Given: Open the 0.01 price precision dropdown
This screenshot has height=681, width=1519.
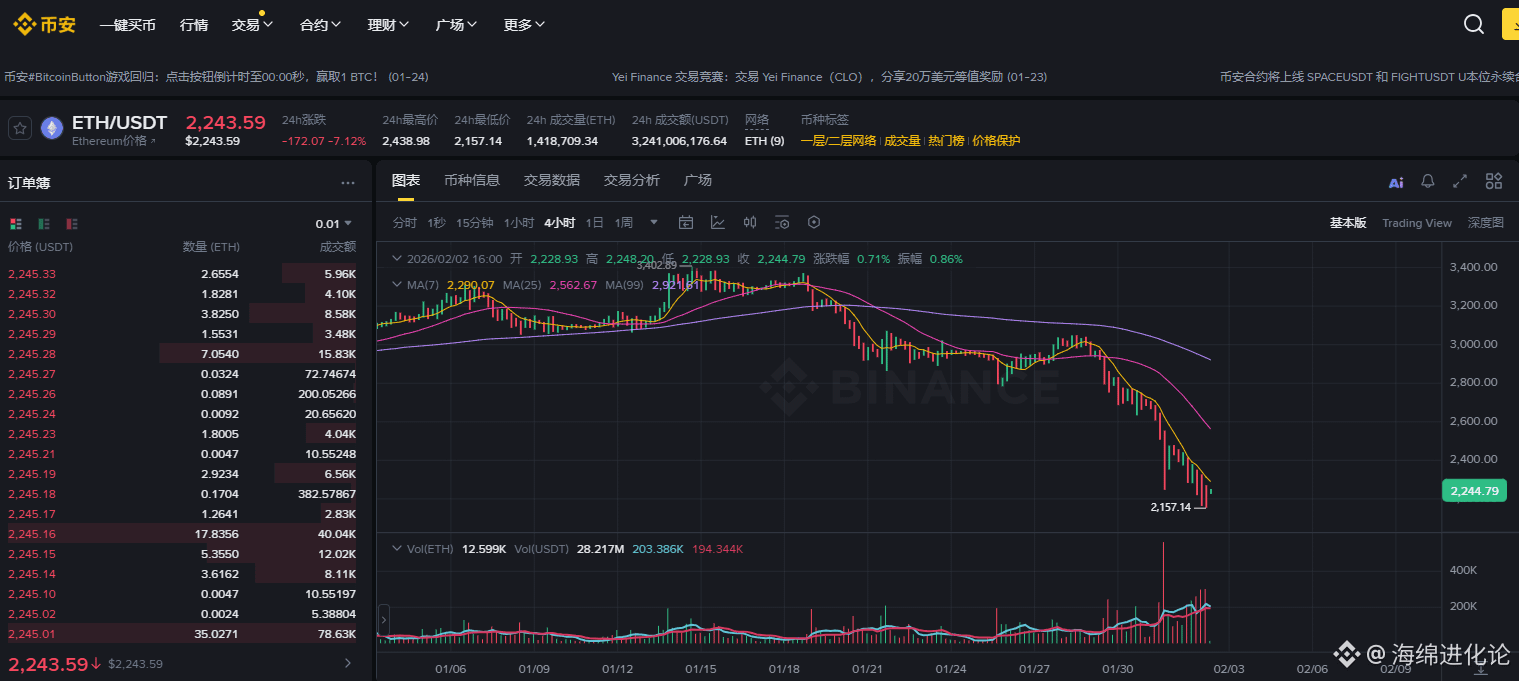Looking at the screenshot, I should pos(334,224).
